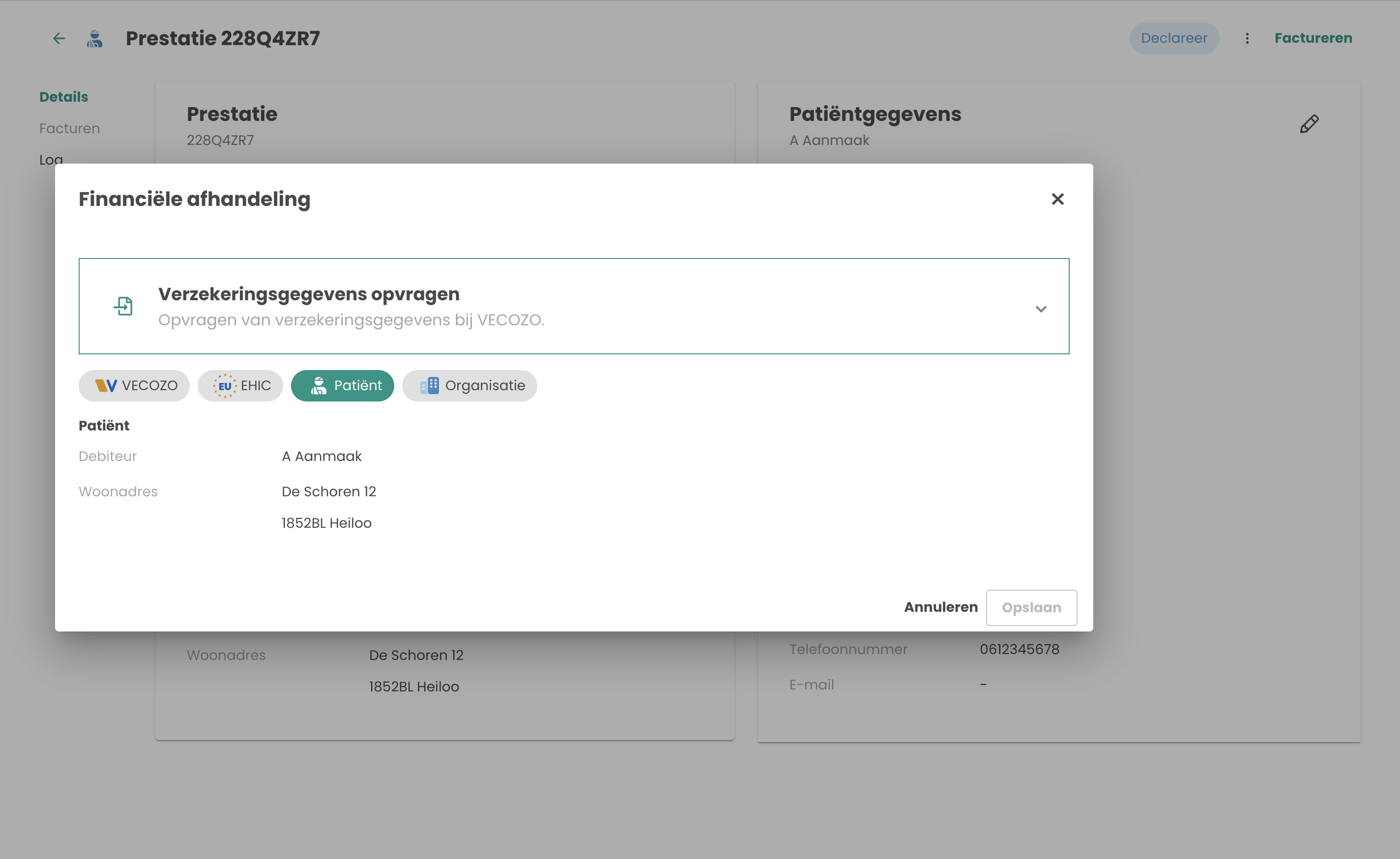
Task: Click the pencil icon to edit Patiëntgegevens
Action: (x=1309, y=124)
